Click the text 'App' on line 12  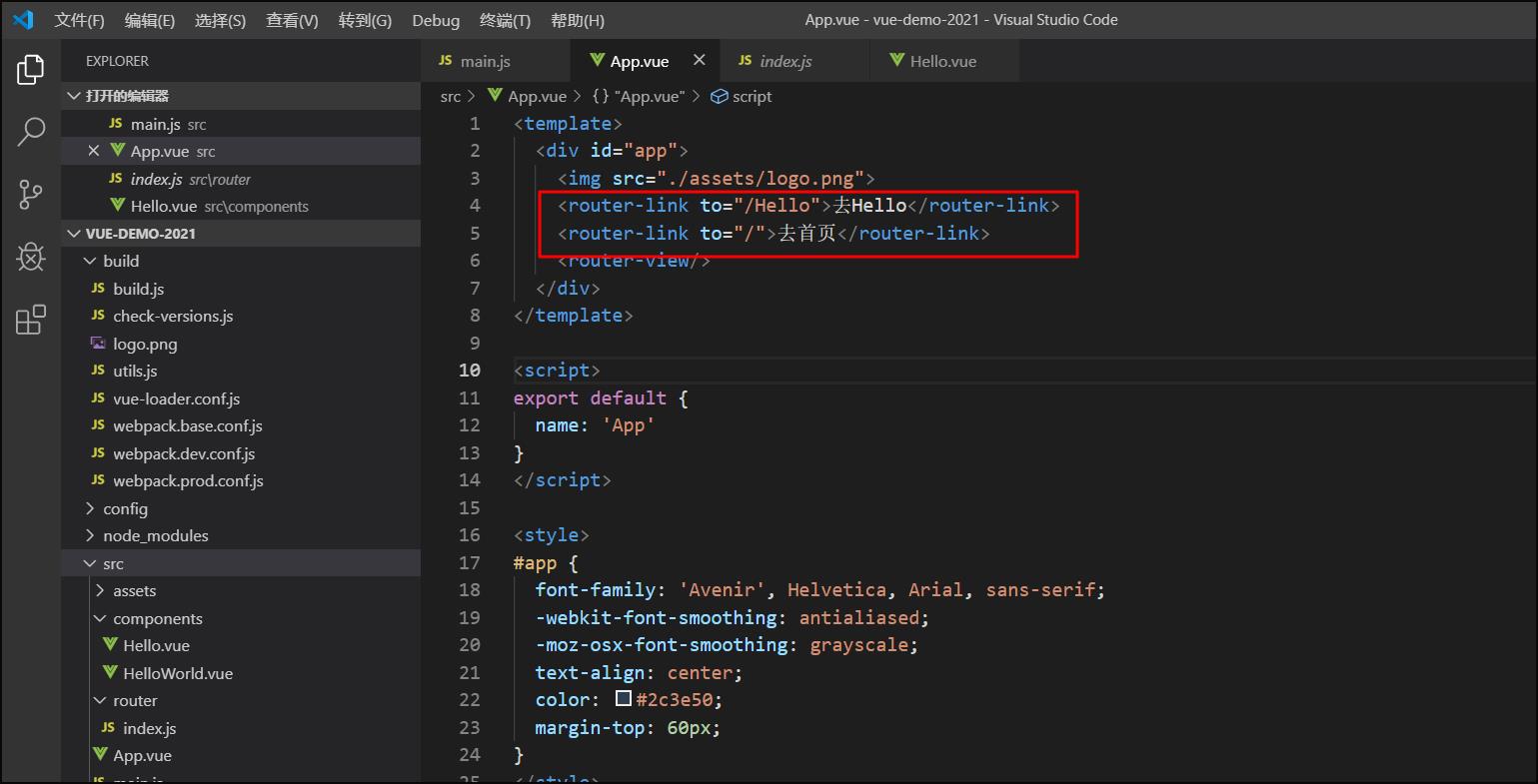click(x=629, y=425)
